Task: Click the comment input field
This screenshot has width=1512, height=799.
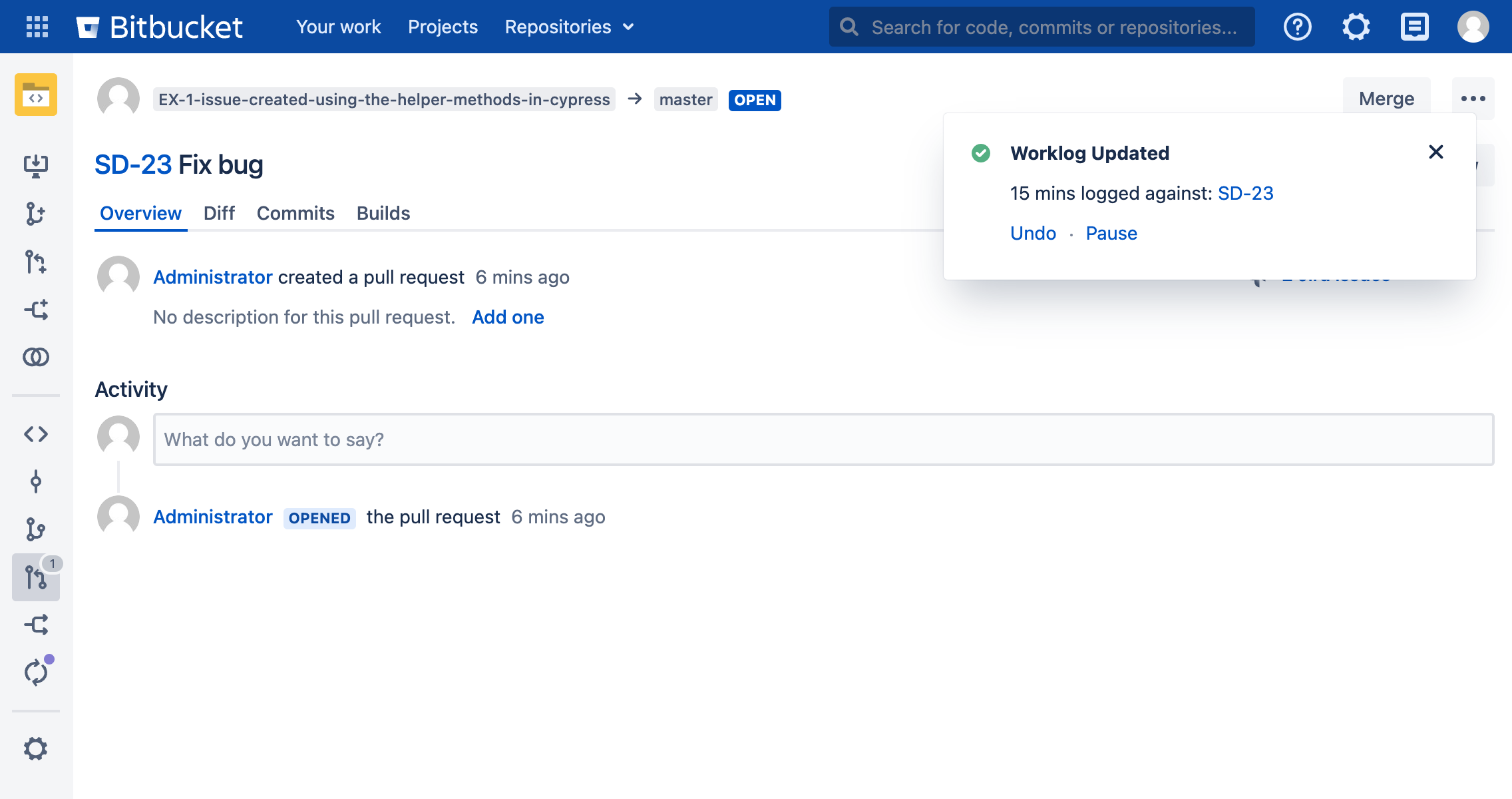Action: pos(823,439)
